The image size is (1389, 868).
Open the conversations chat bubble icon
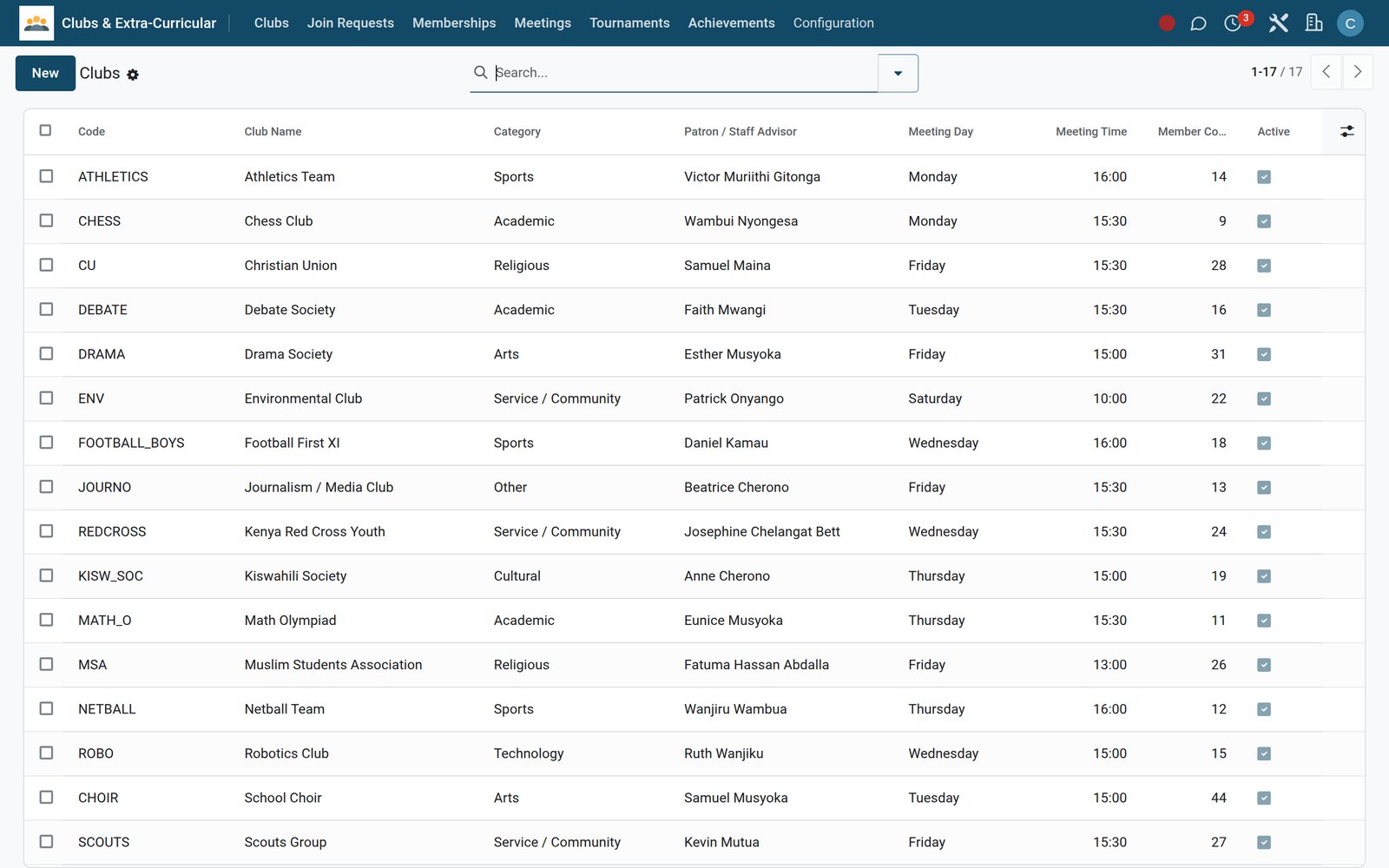tap(1198, 23)
